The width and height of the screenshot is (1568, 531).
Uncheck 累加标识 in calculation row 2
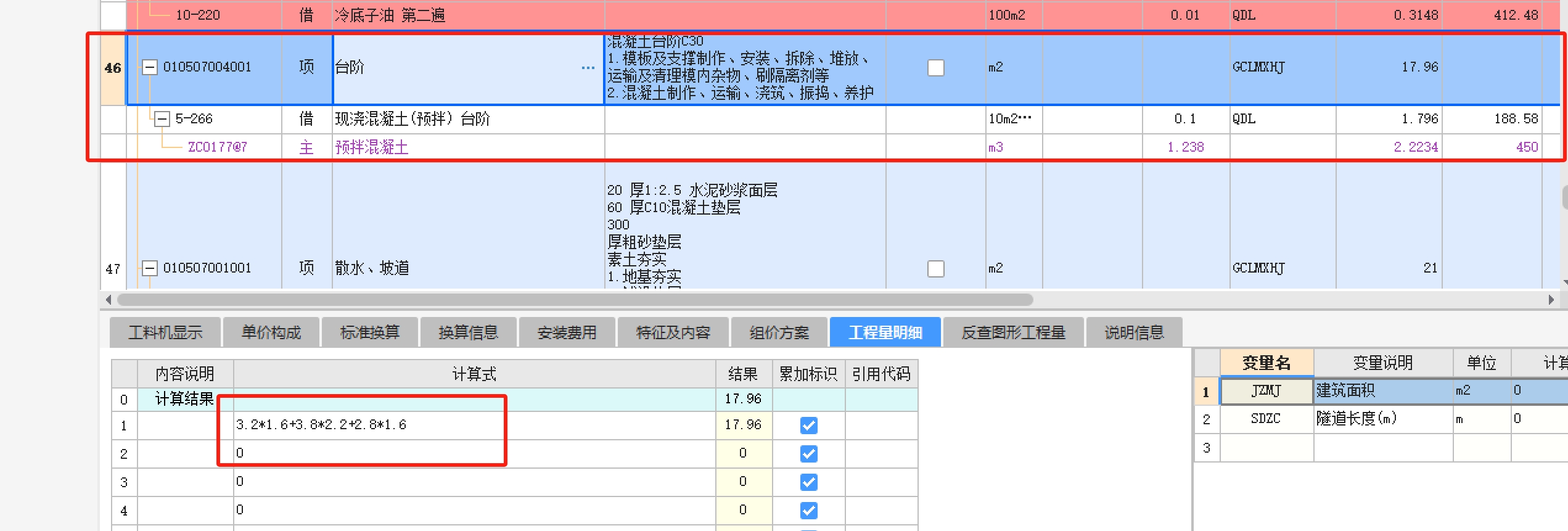808,453
